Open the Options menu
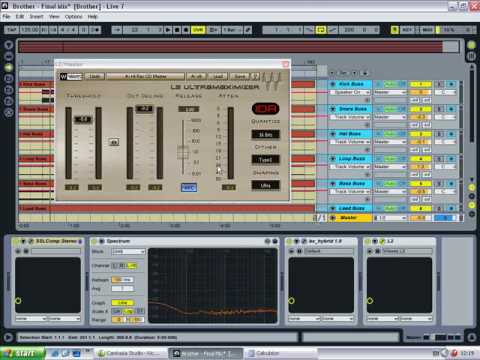This screenshot has width=480, height=360. pos(73,16)
